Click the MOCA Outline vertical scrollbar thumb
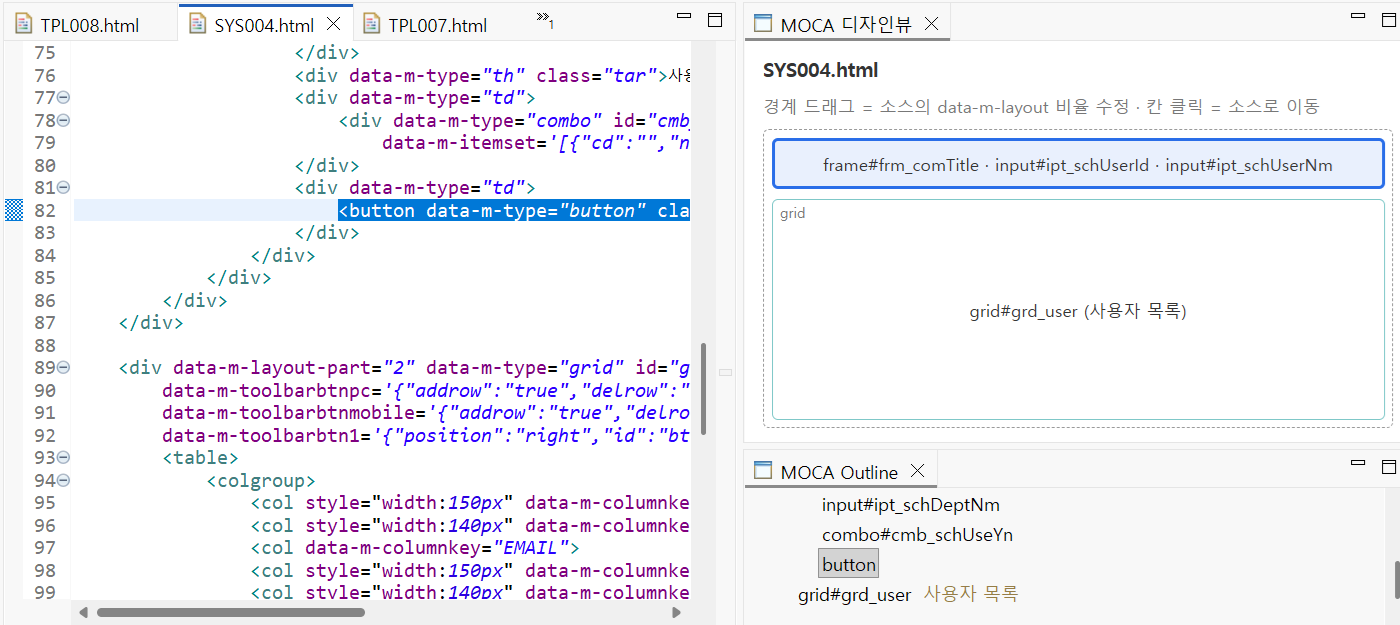This screenshot has height=625, width=1400. point(1395,578)
